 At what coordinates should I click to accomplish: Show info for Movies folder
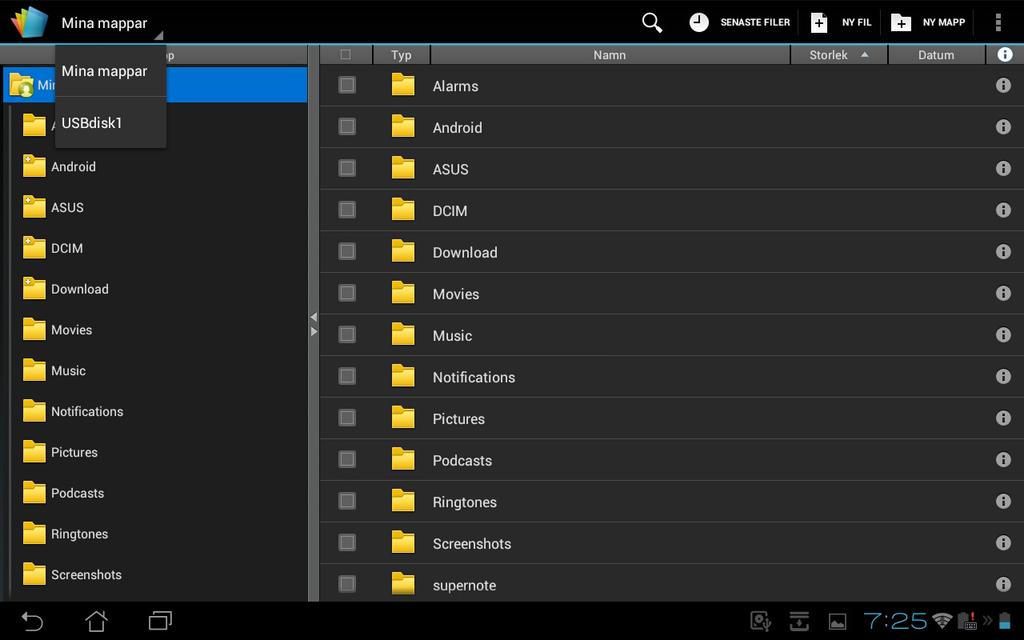point(1003,293)
